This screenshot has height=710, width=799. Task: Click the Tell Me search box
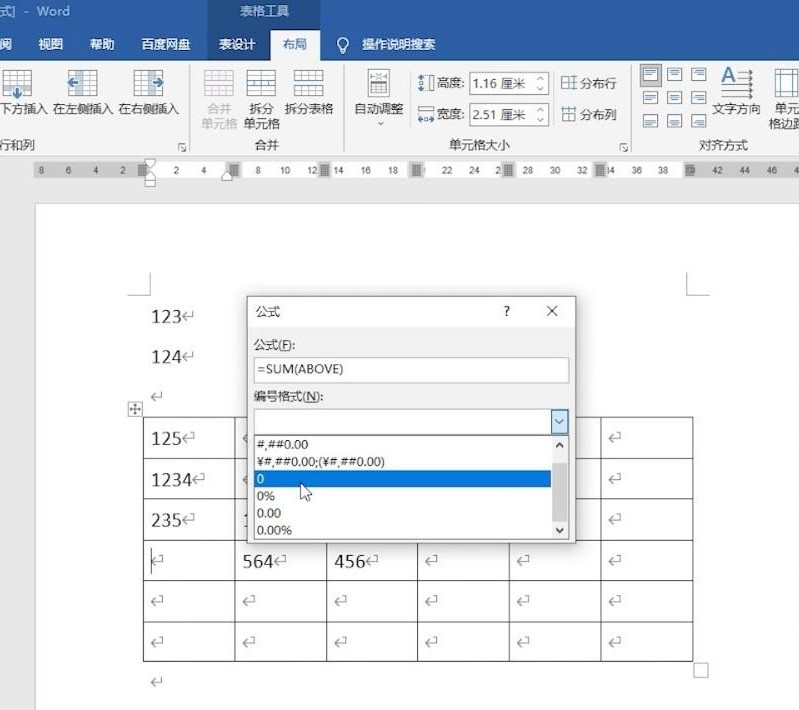pos(398,44)
